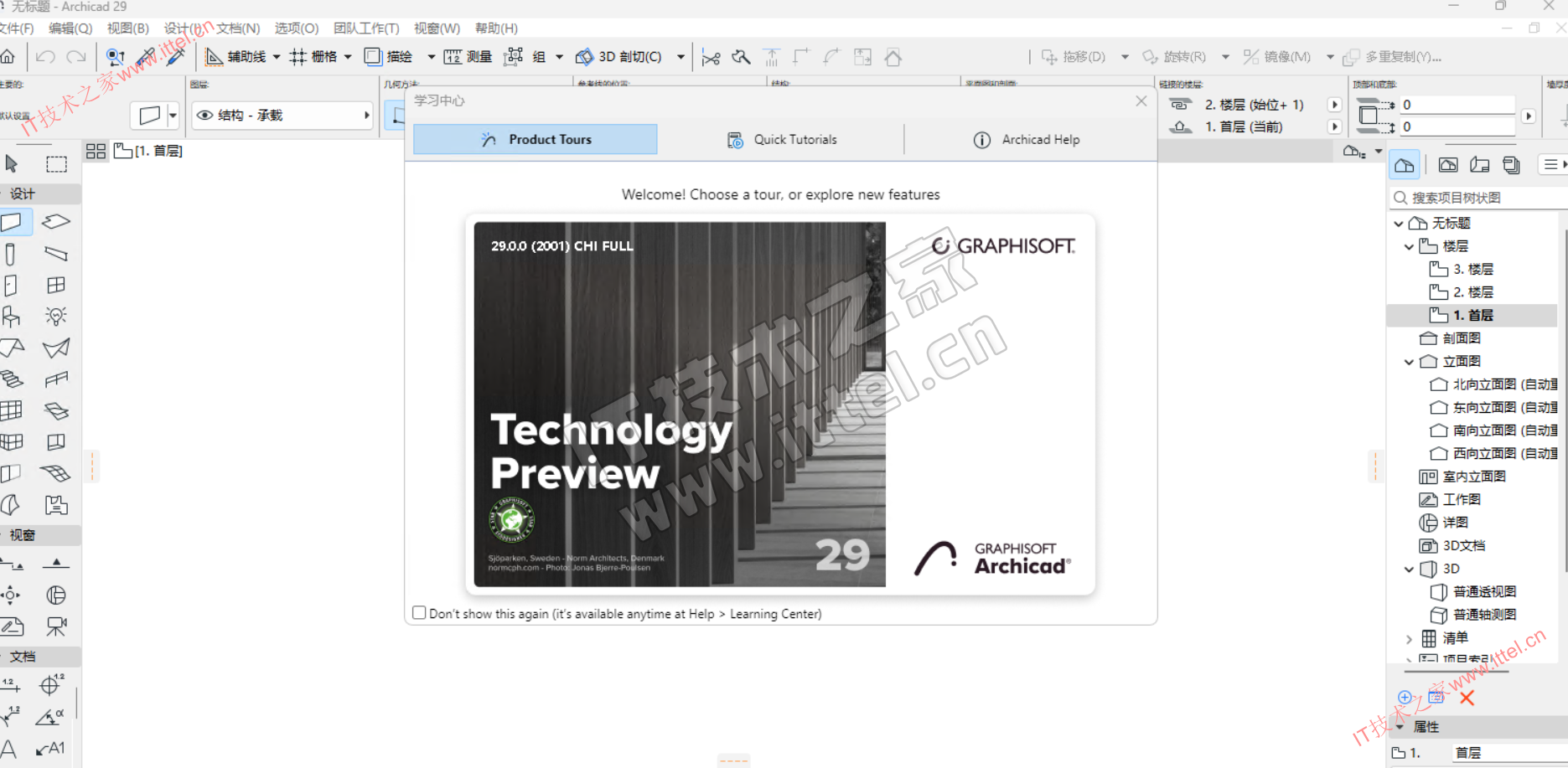Click the 搜索项目树状图 search field
Screen dimensions: 1568x768
(x=1479, y=198)
